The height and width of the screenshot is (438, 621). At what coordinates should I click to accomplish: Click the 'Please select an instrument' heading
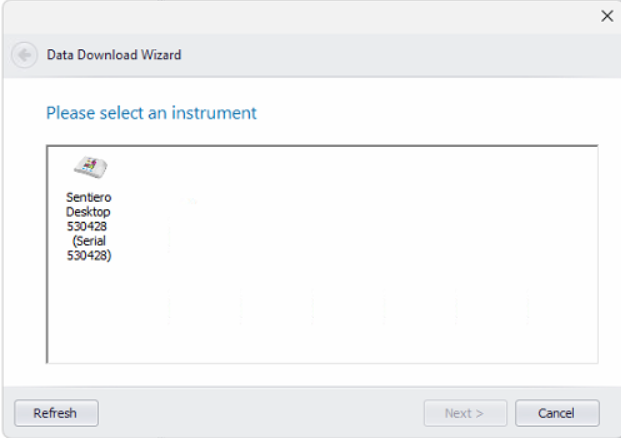click(151, 113)
